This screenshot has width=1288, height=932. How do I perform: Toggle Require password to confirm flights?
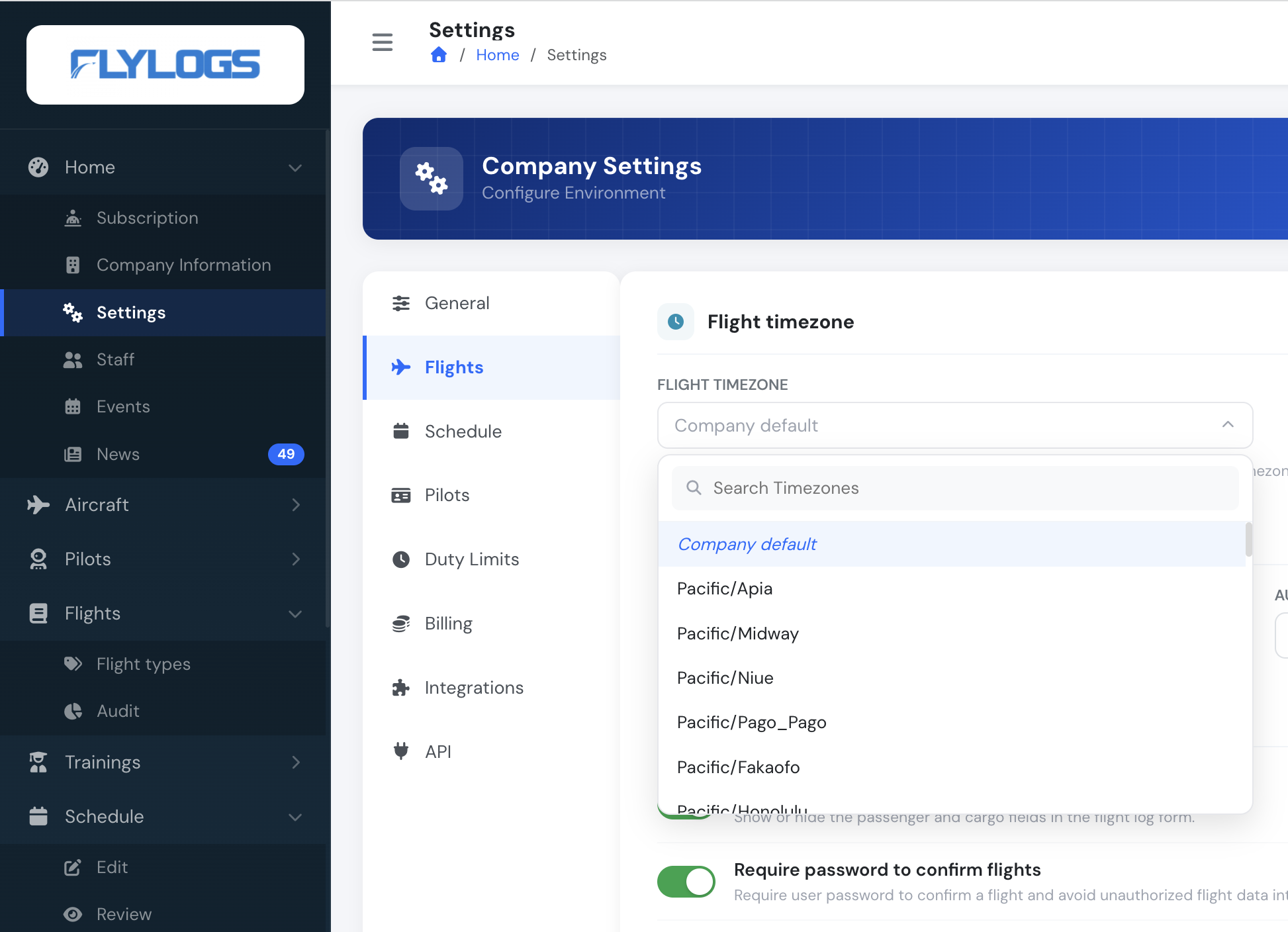point(686,882)
